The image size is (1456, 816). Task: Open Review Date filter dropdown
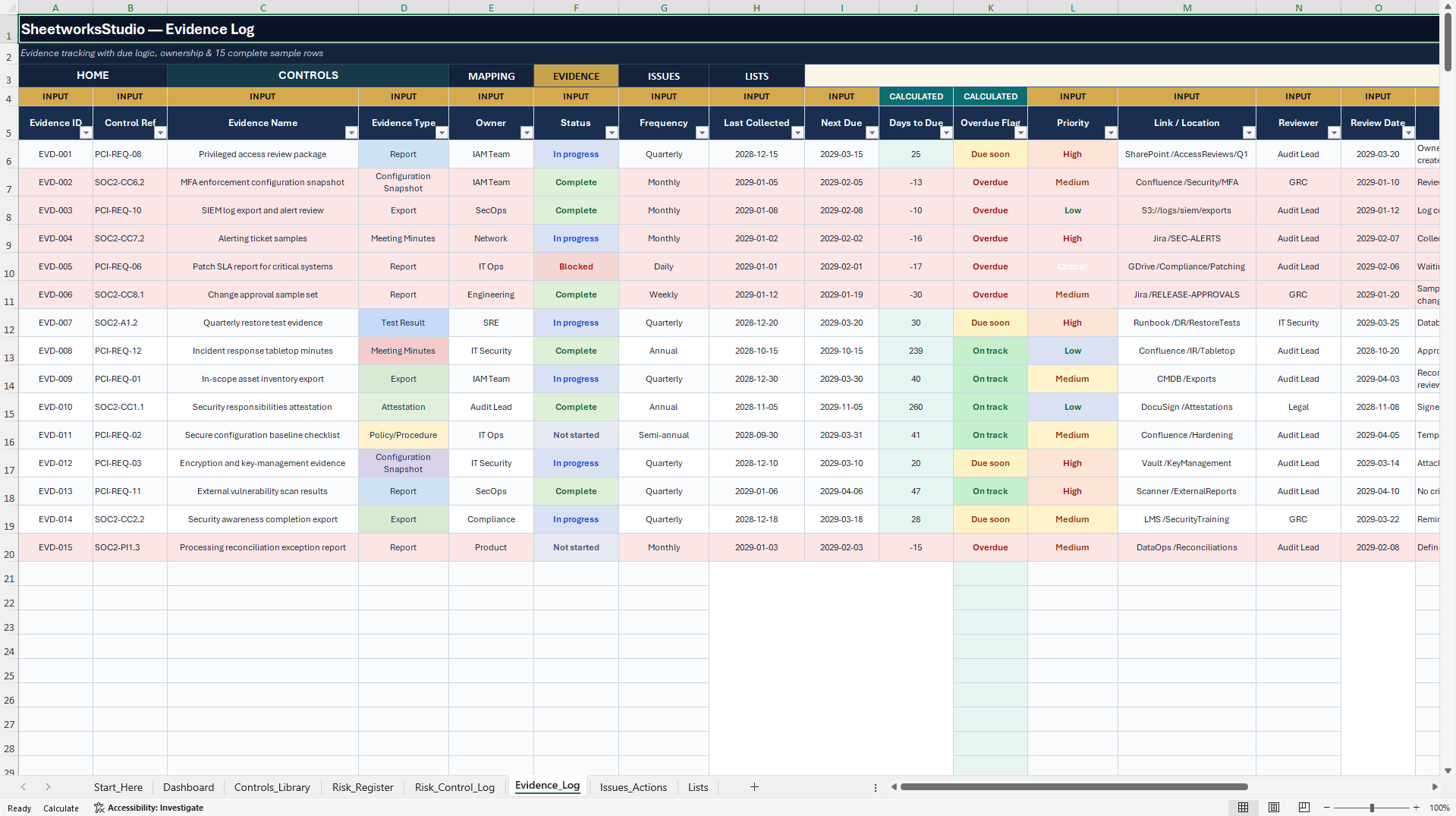[x=1408, y=133]
